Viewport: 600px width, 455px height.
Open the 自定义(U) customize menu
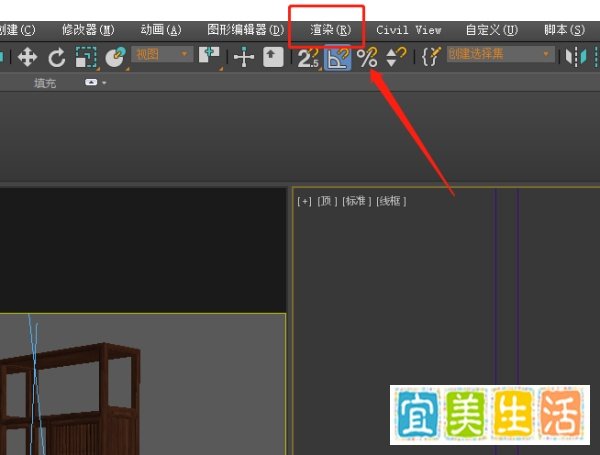491,30
